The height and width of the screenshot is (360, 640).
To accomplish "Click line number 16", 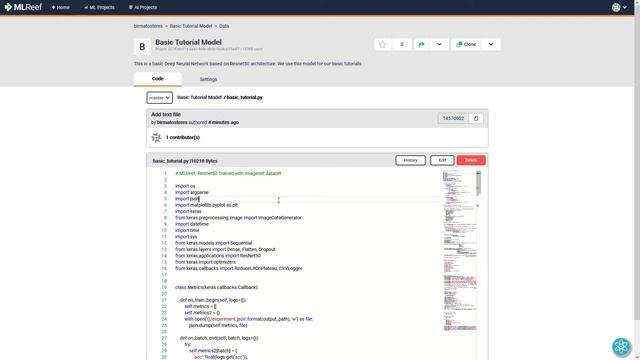I will [164, 269].
